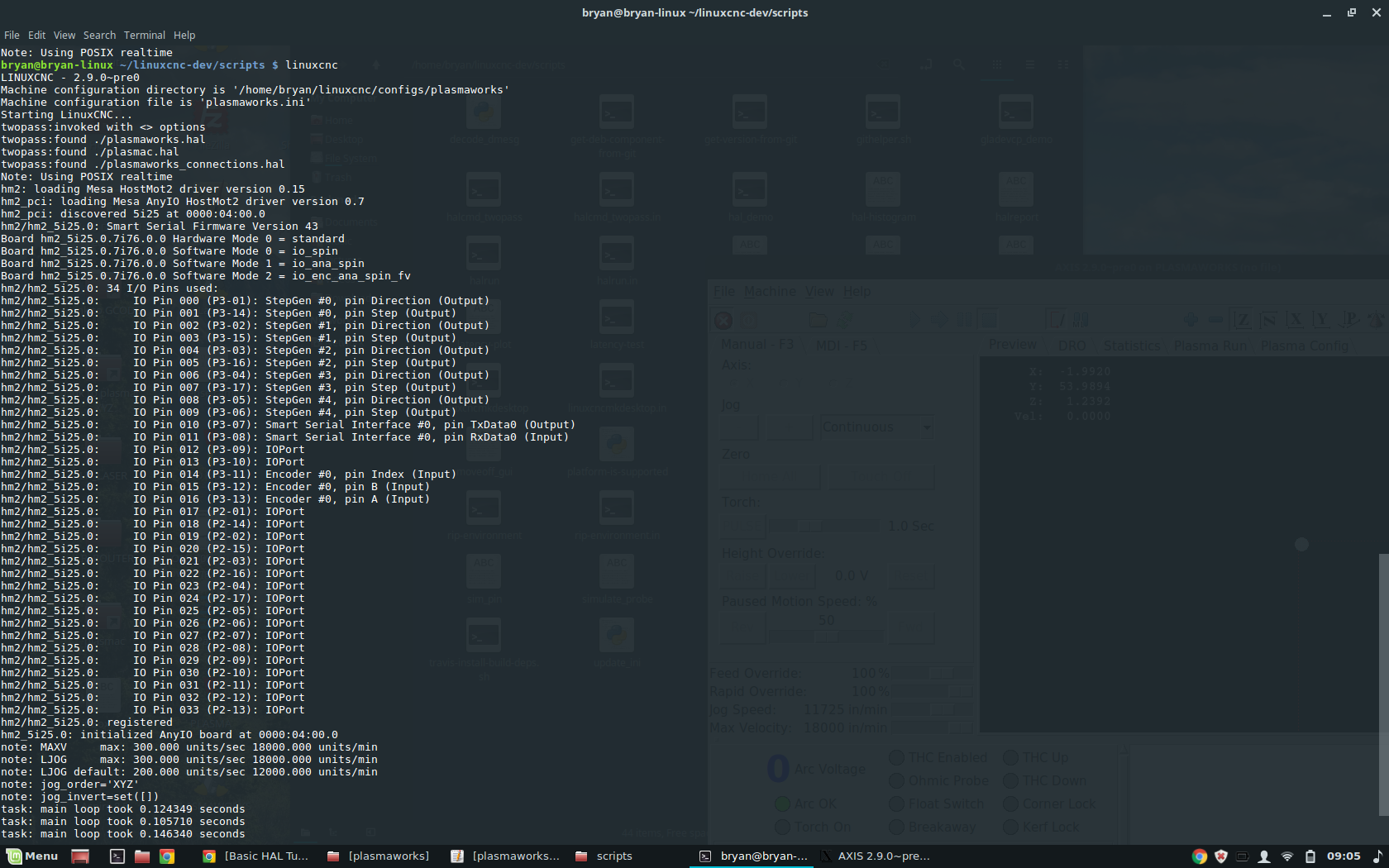Screen dimensions: 1389x868
Task: Click 'LINUXCNC - 2.9.0~pre0' version line
Action: click(70, 77)
